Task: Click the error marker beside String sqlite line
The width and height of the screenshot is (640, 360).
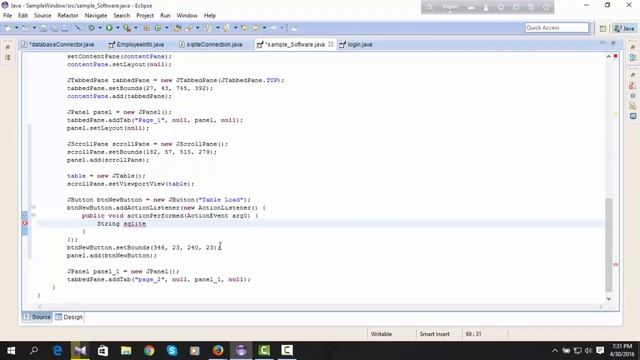Action: pyautogui.click(x=25, y=223)
